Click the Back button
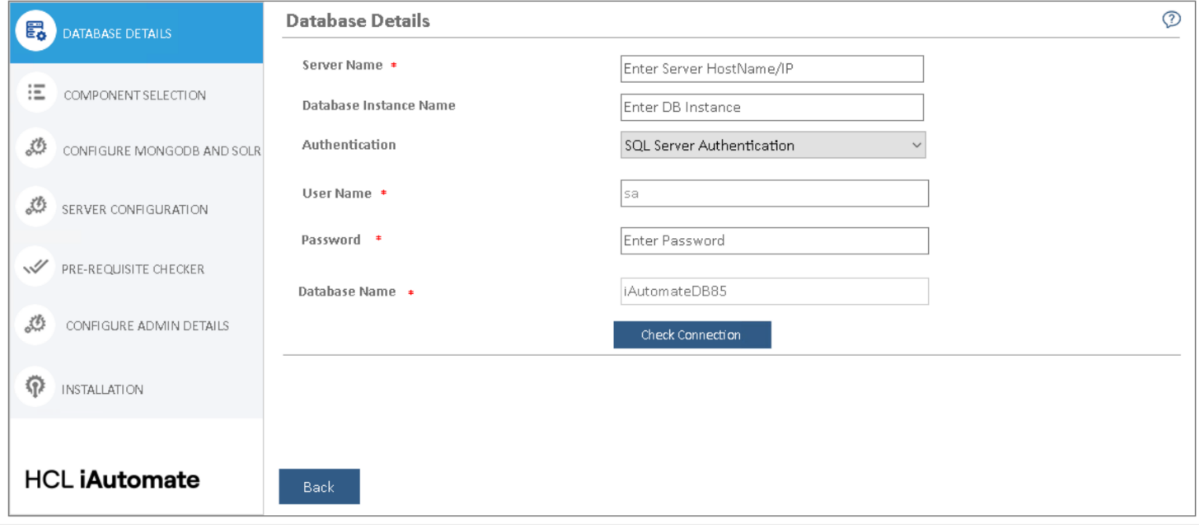Image resolution: width=1199 pixels, height=525 pixels. (x=319, y=487)
